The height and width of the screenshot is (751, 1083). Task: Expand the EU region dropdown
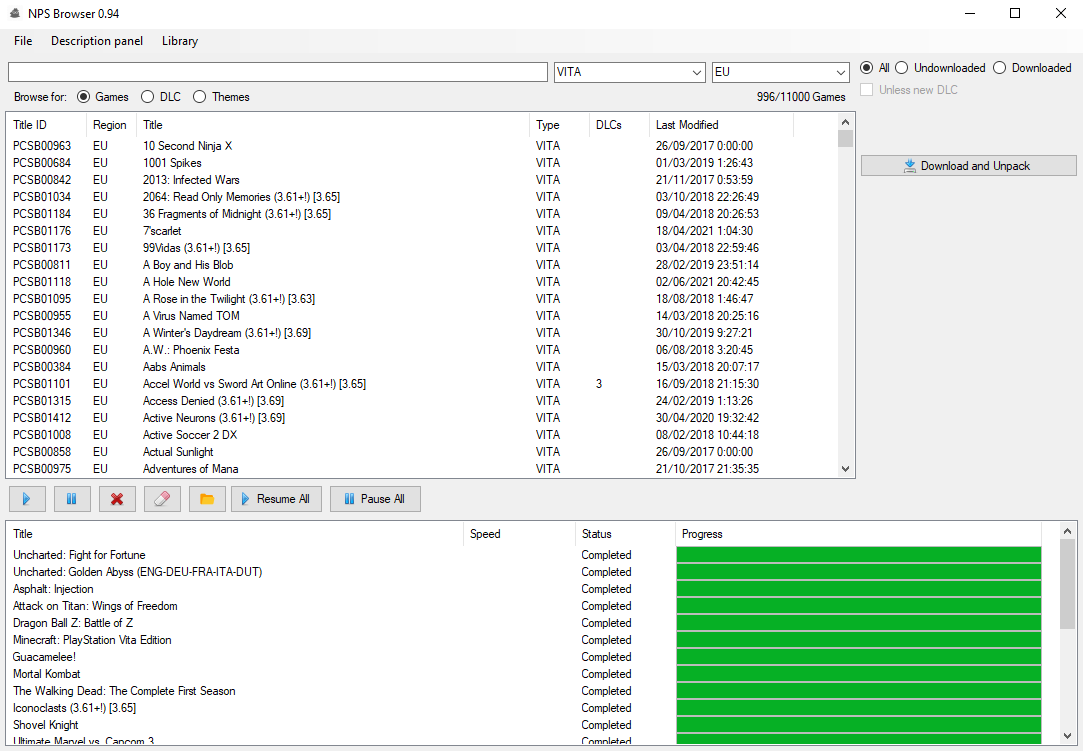(x=780, y=72)
